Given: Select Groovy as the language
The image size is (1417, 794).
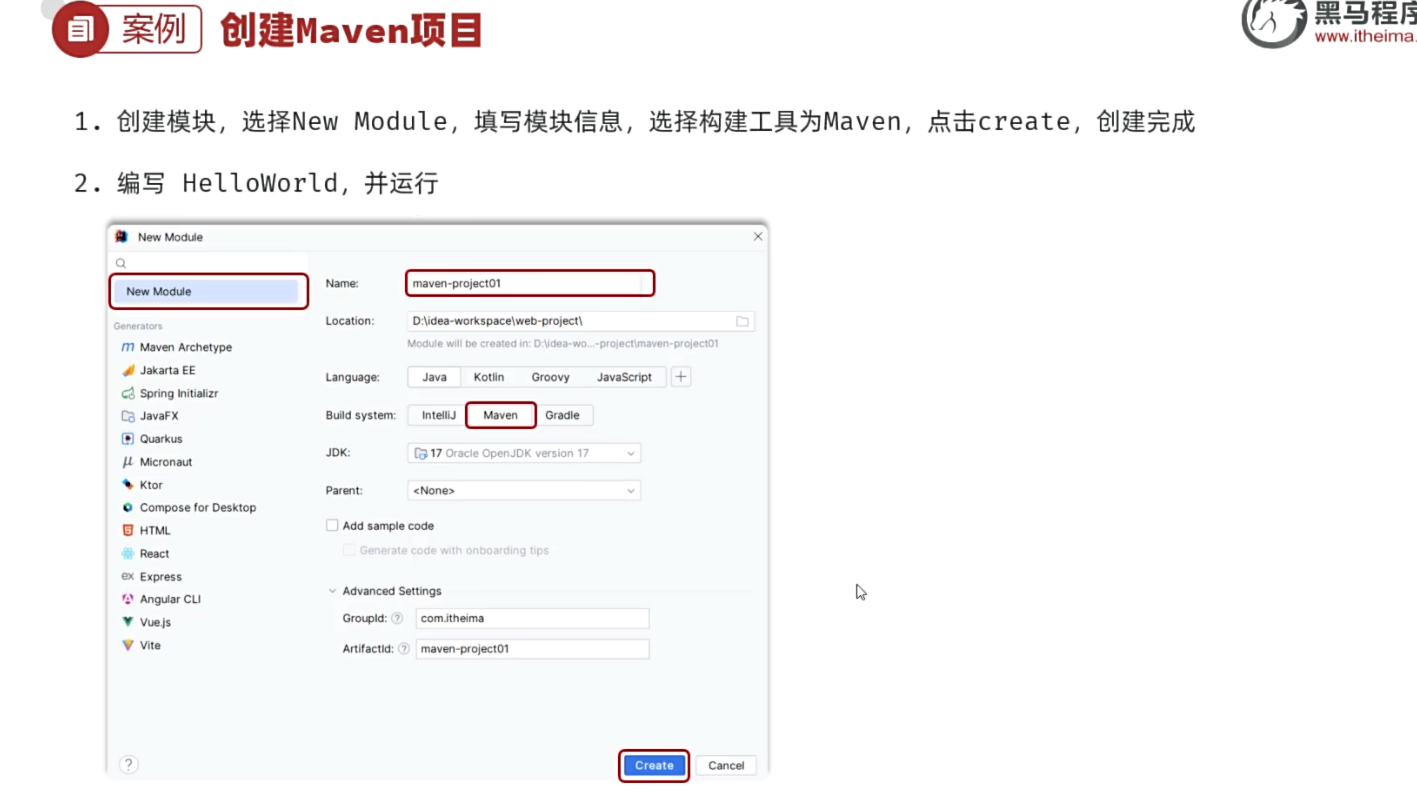Looking at the screenshot, I should [550, 377].
